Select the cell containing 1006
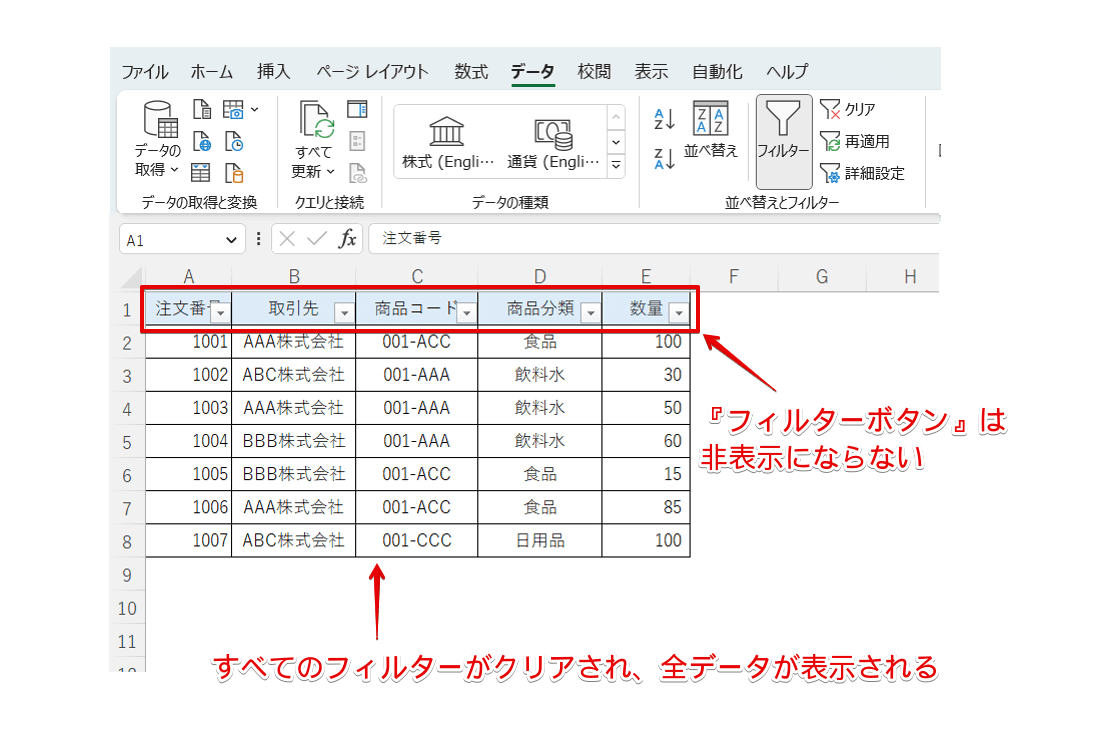 189,507
